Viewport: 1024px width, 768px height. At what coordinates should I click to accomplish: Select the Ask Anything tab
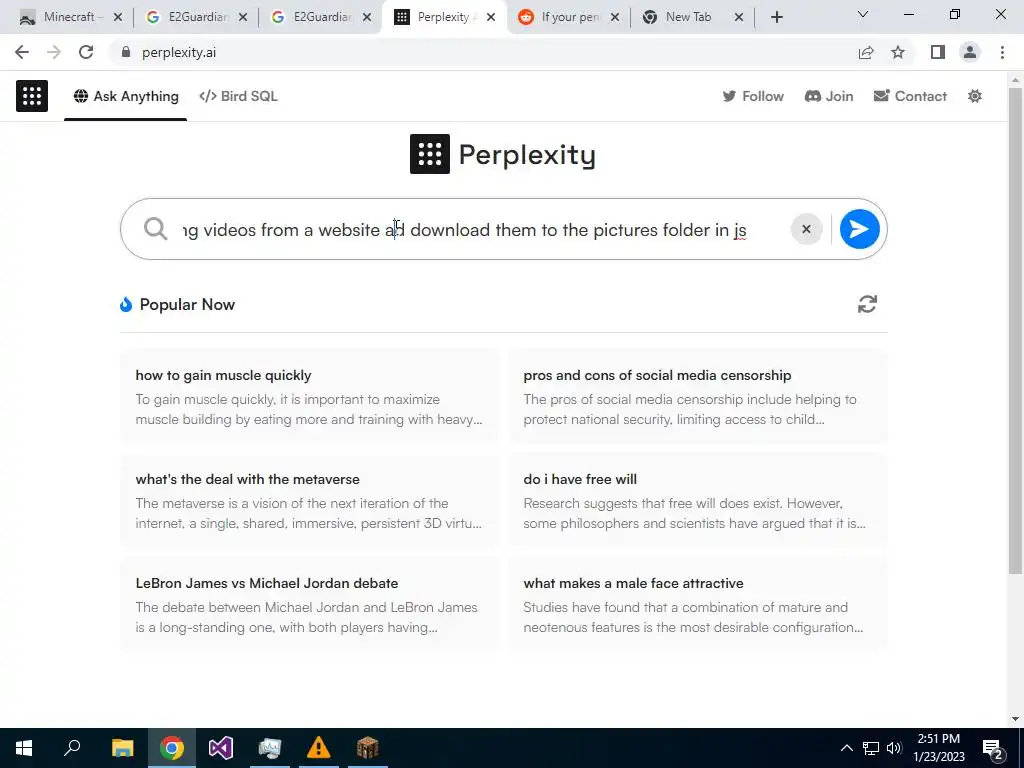(x=126, y=96)
